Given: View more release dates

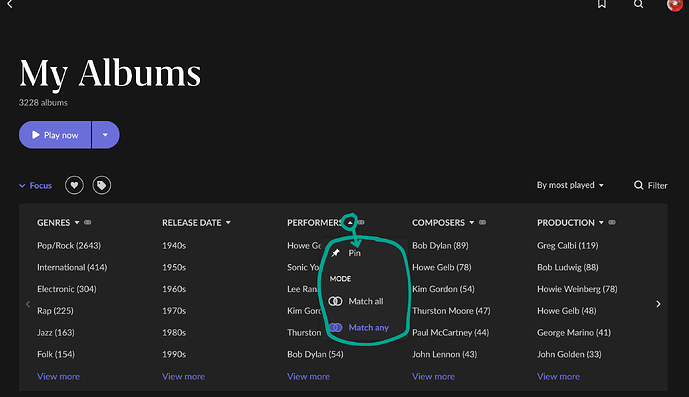Looking at the screenshot, I should (x=183, y=376).
